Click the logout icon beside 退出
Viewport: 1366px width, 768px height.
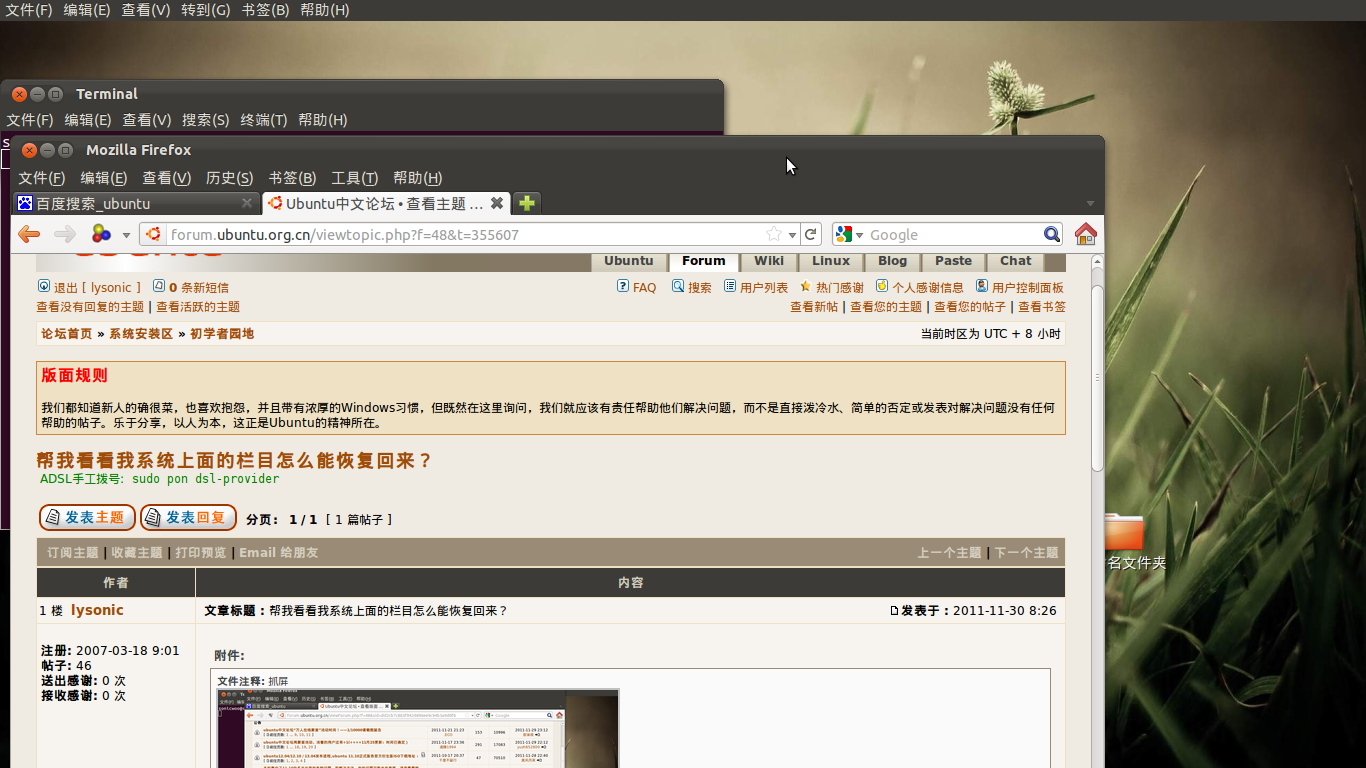[43, 286]
